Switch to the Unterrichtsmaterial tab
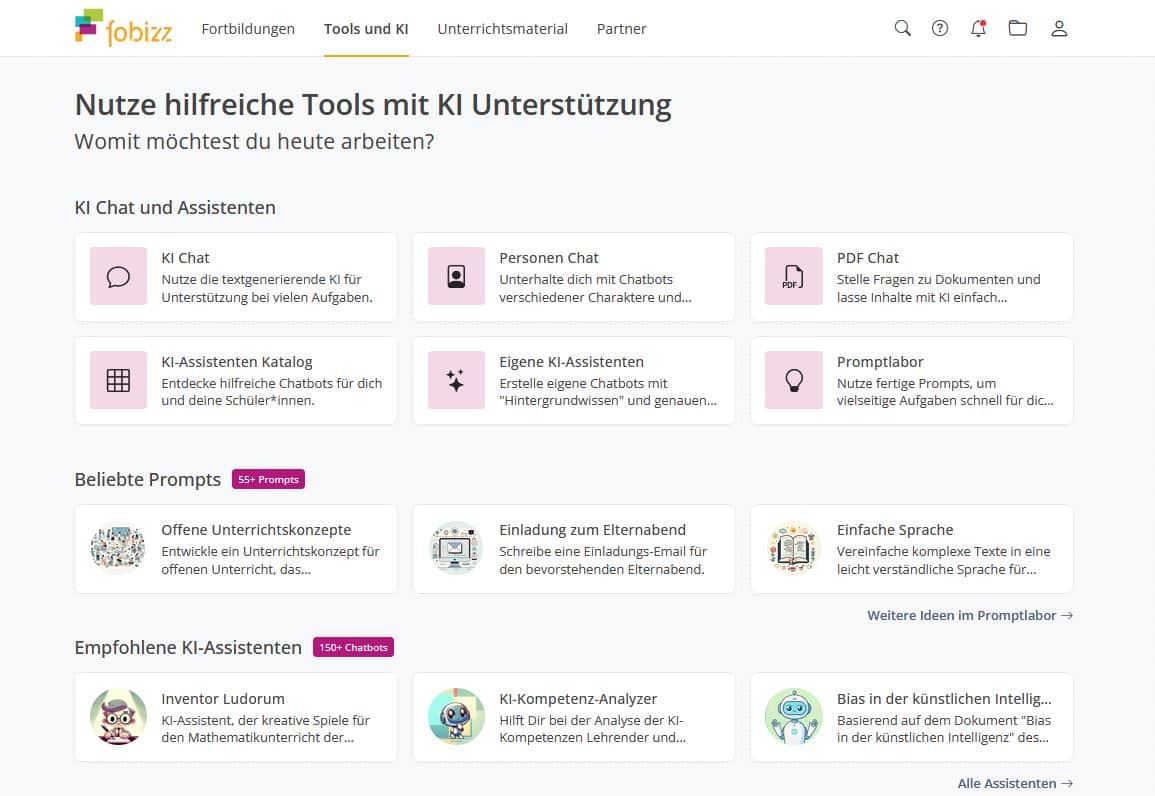The image size is (1155, 796). pyautogui.click(x=502, y=29)
